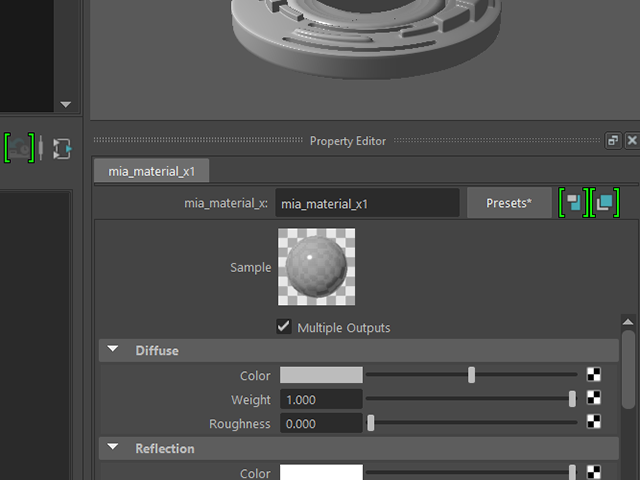Click the Diffuse Weight slider handle
640x480 pixels.
click(x=572, y=399)
